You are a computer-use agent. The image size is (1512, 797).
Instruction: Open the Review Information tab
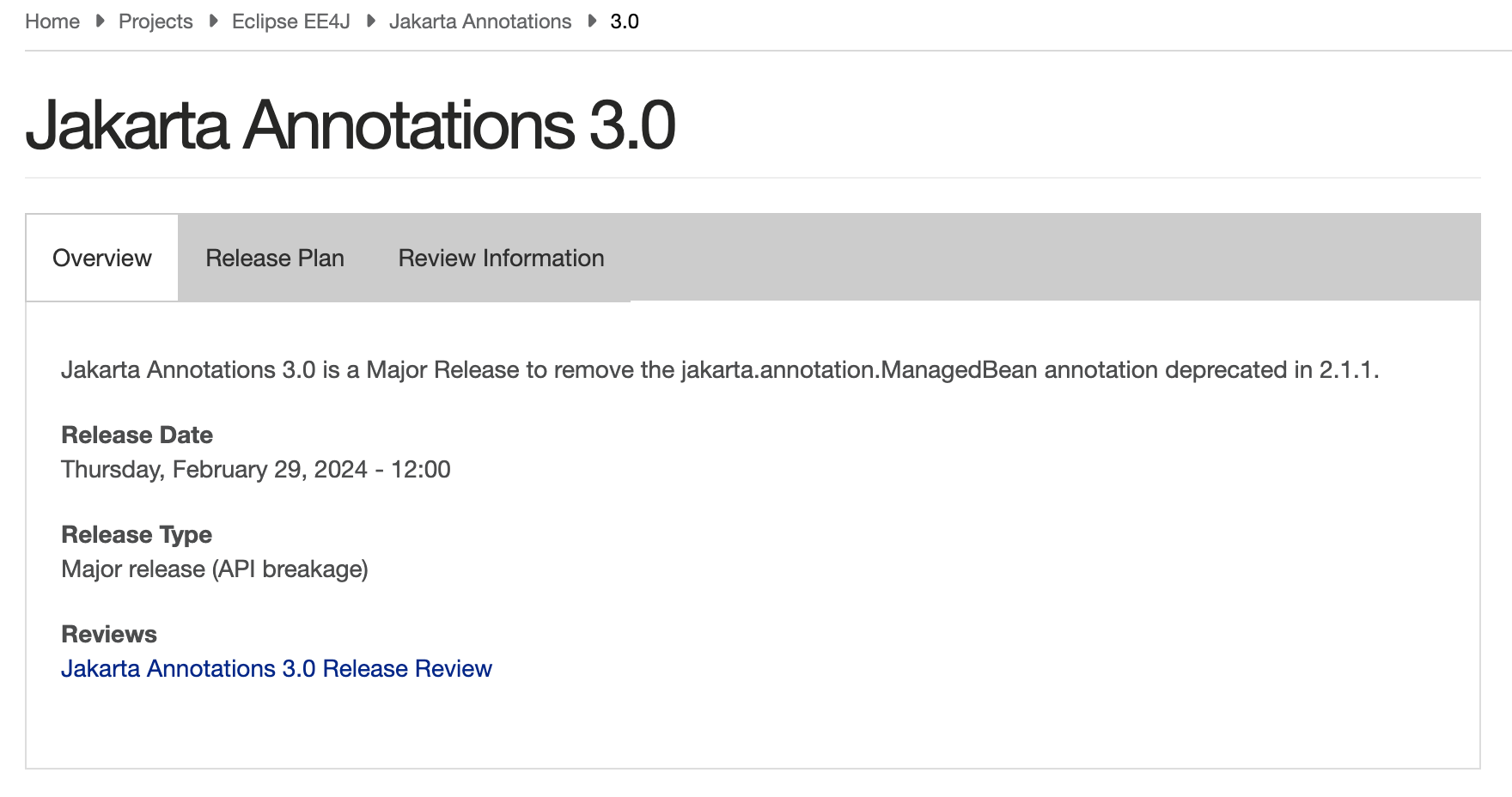500,258
